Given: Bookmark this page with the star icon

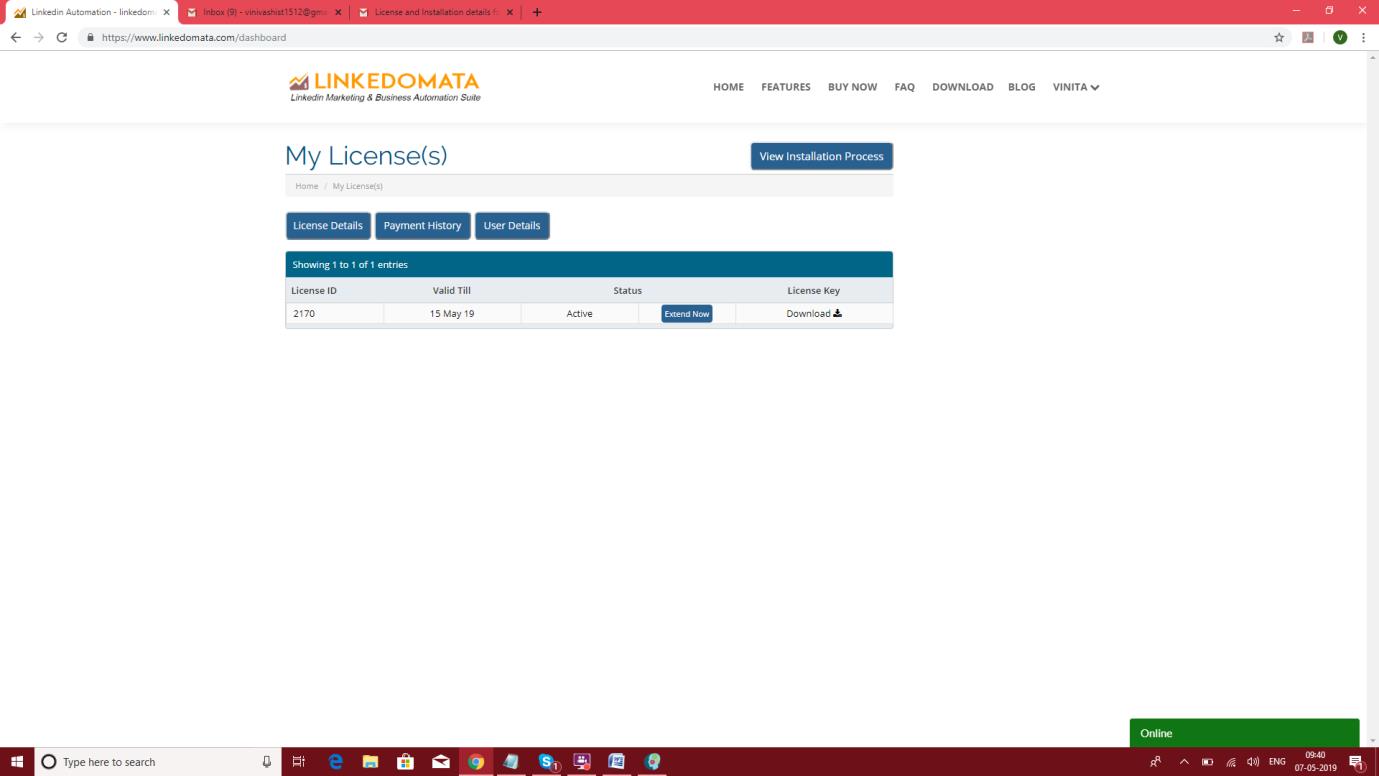Looking at the screenshot, I should pyautogui.click(x=1279, y=37).
